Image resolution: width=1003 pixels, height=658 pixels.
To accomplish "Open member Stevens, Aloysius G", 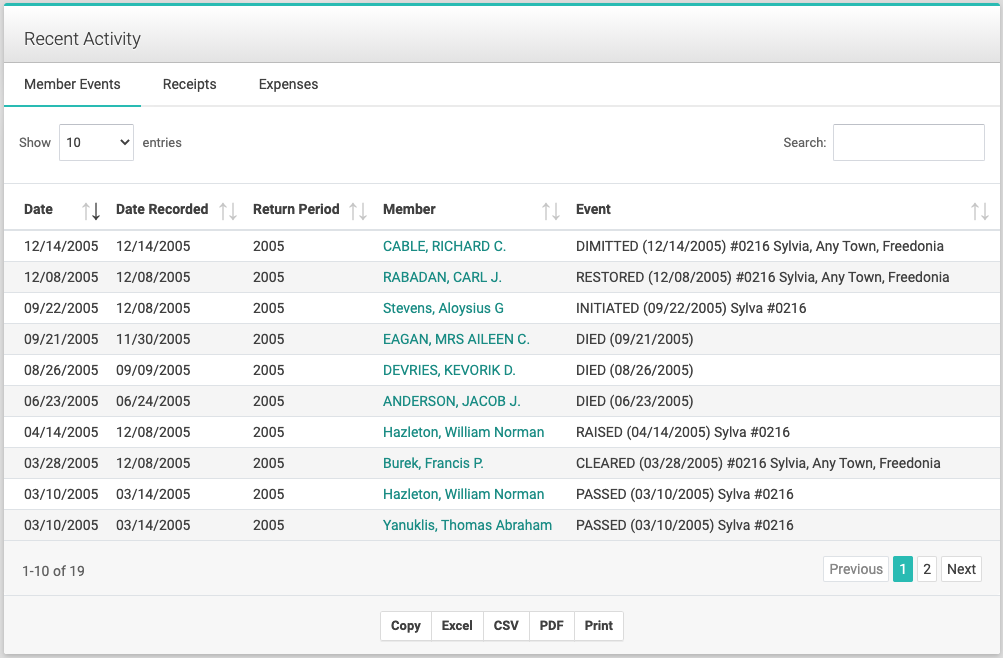I will [443, 308].
